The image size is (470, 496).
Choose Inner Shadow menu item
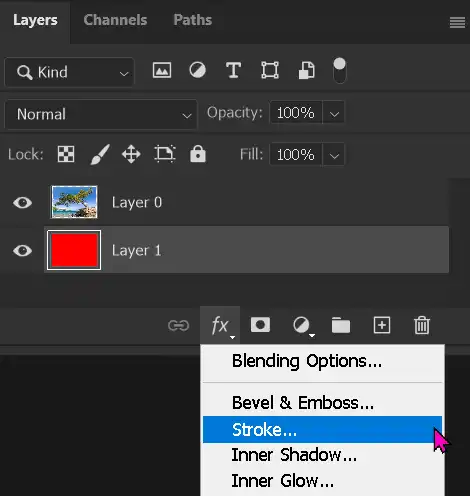[322, 455]
